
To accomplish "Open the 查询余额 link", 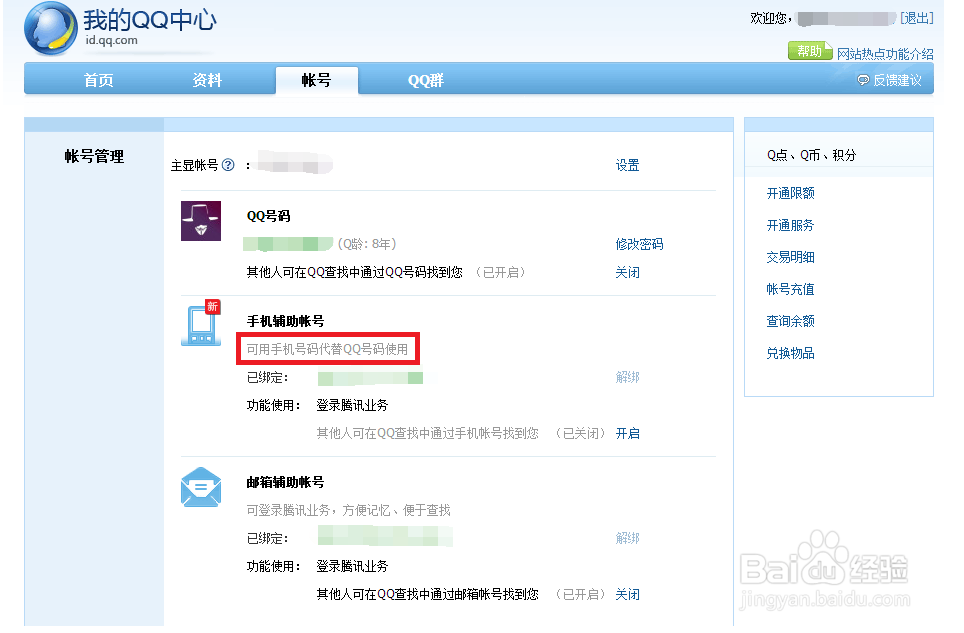I will [x=790, y=321].
